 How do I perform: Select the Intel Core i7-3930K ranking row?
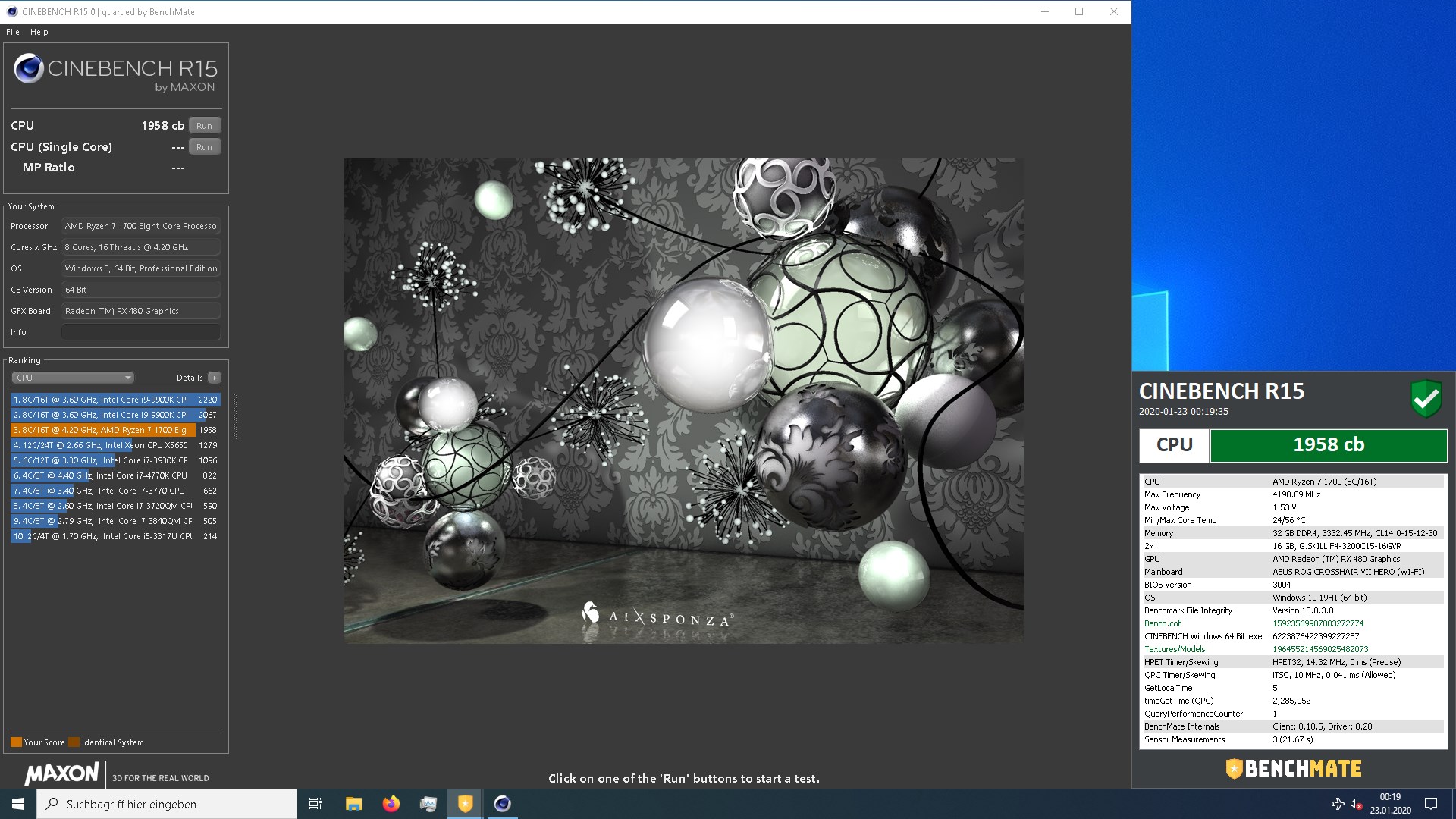(115, 460)
